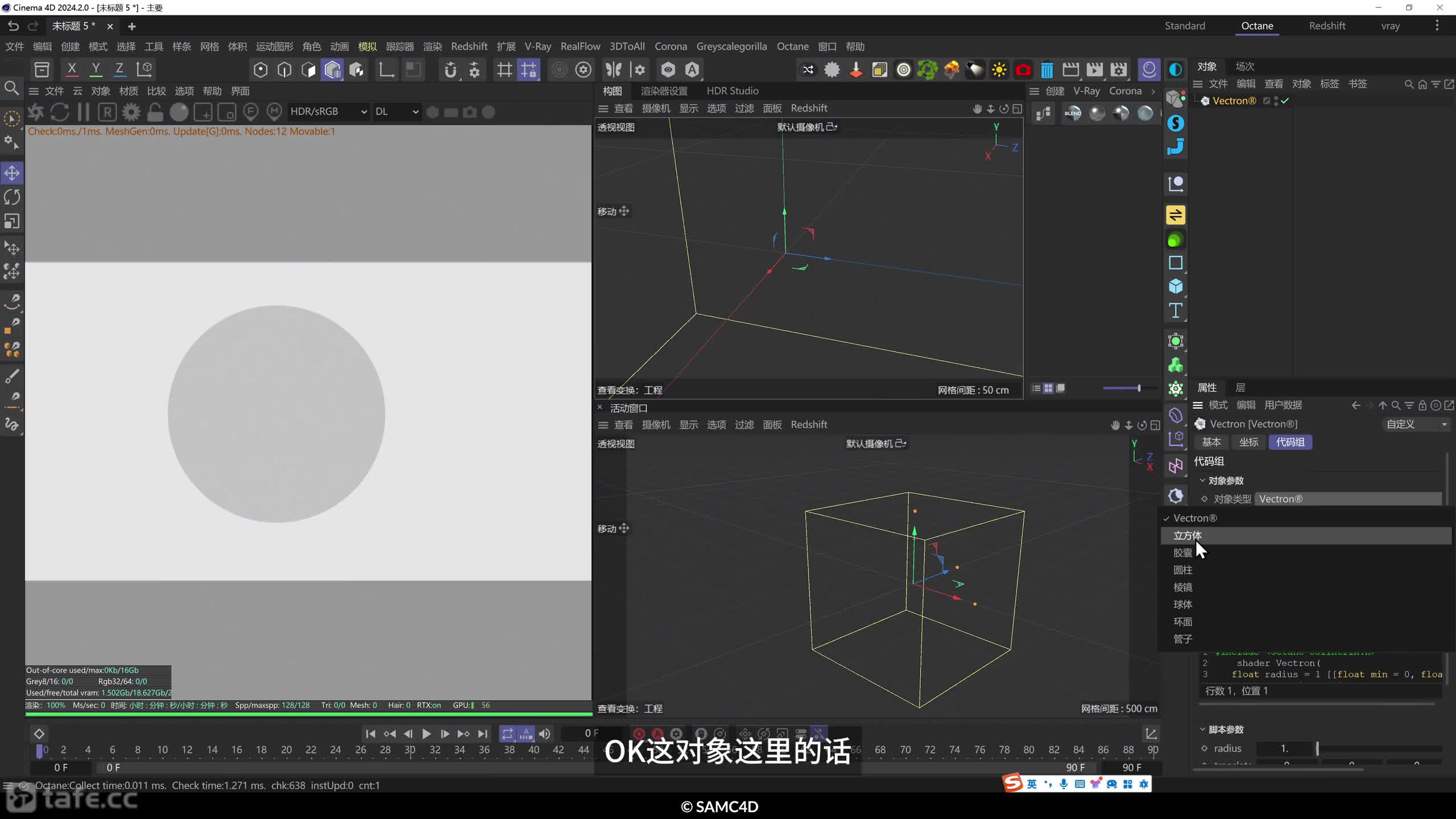Pause the Octane live render
The height and width of the screenshot is (819, 1456).
[x=84, y=112]
